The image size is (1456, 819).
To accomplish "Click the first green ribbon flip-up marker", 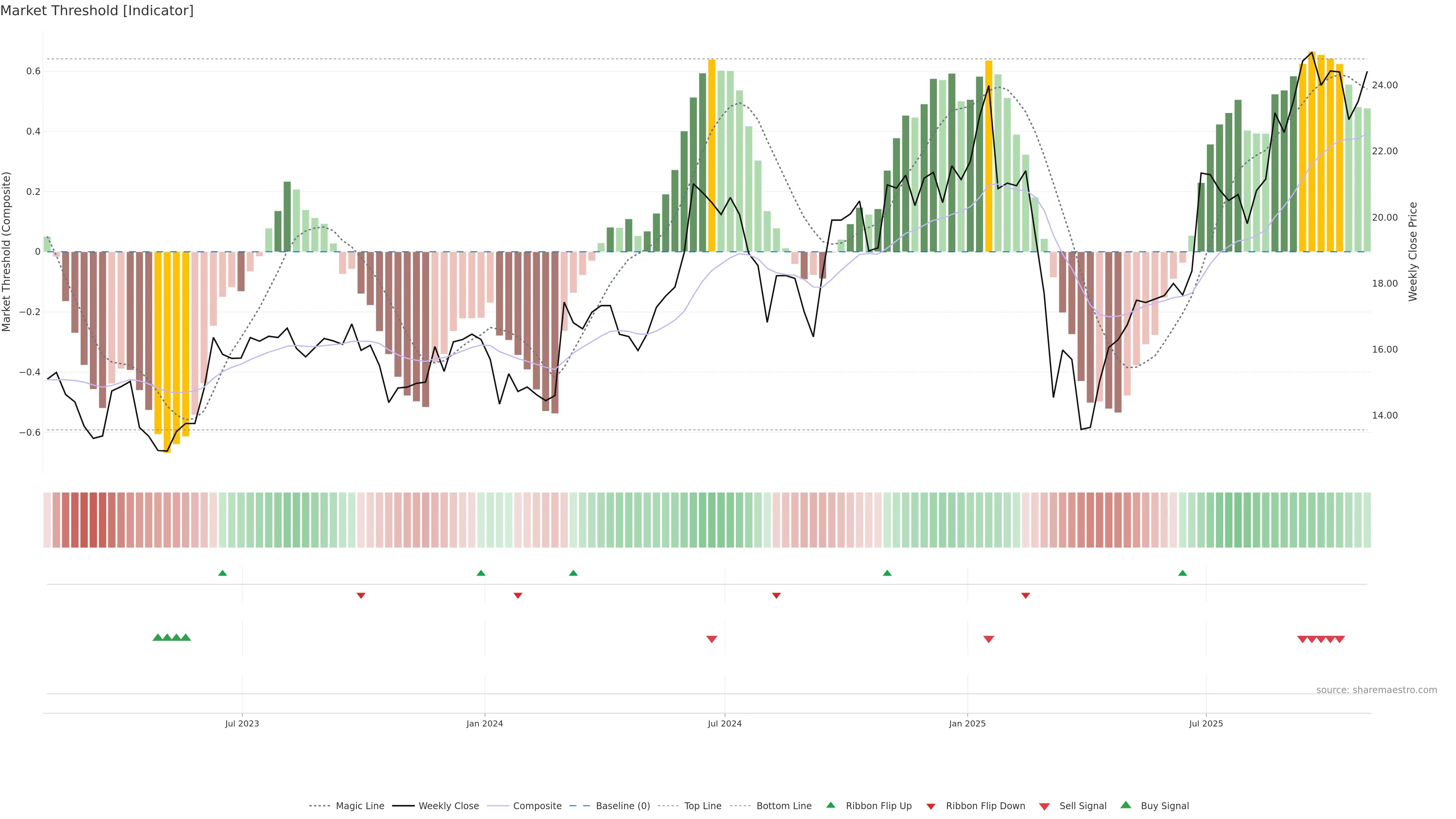I will [x=223, y=573].
